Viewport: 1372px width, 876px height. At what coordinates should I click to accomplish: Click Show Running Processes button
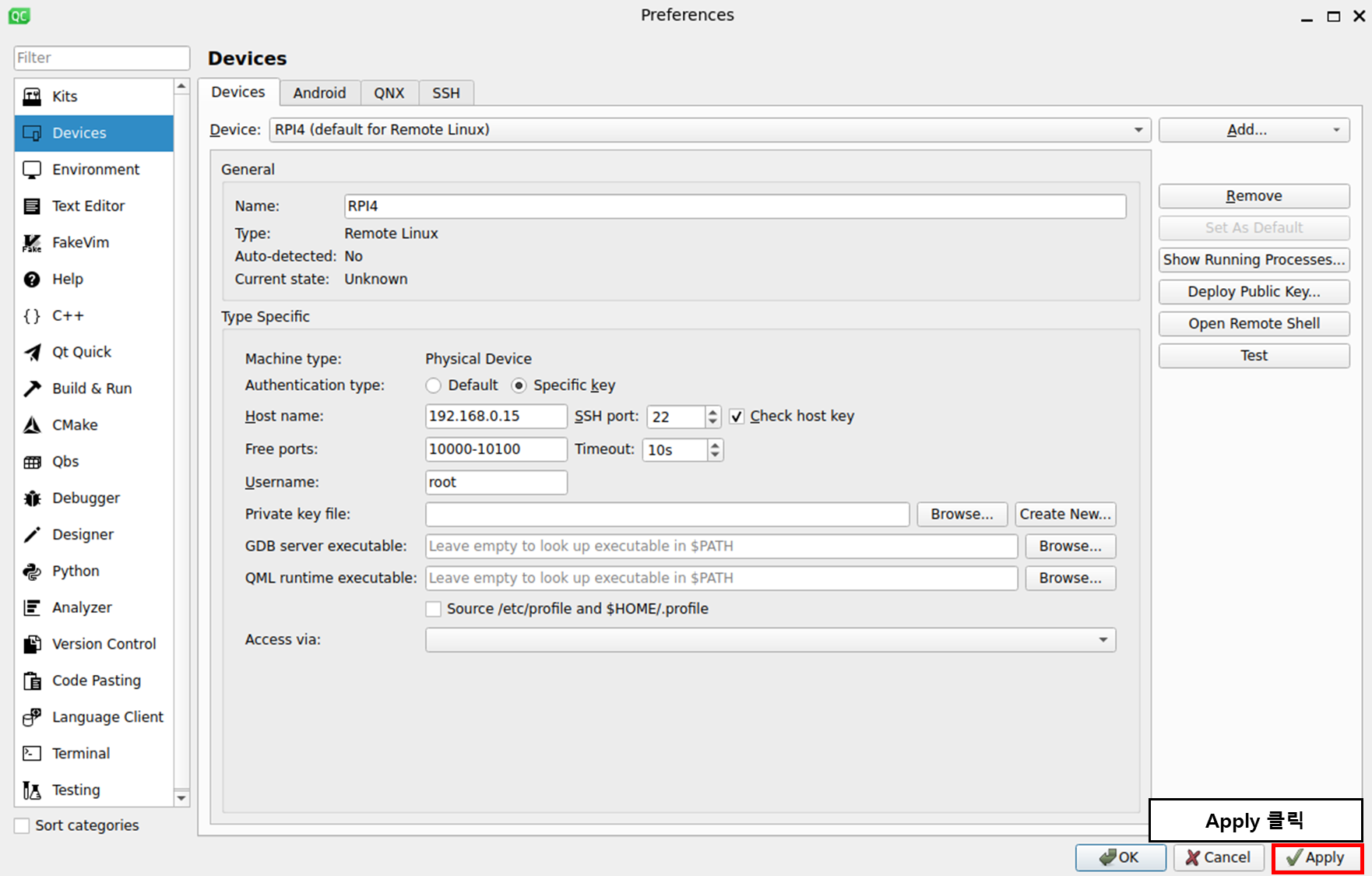click(1254, 260)
